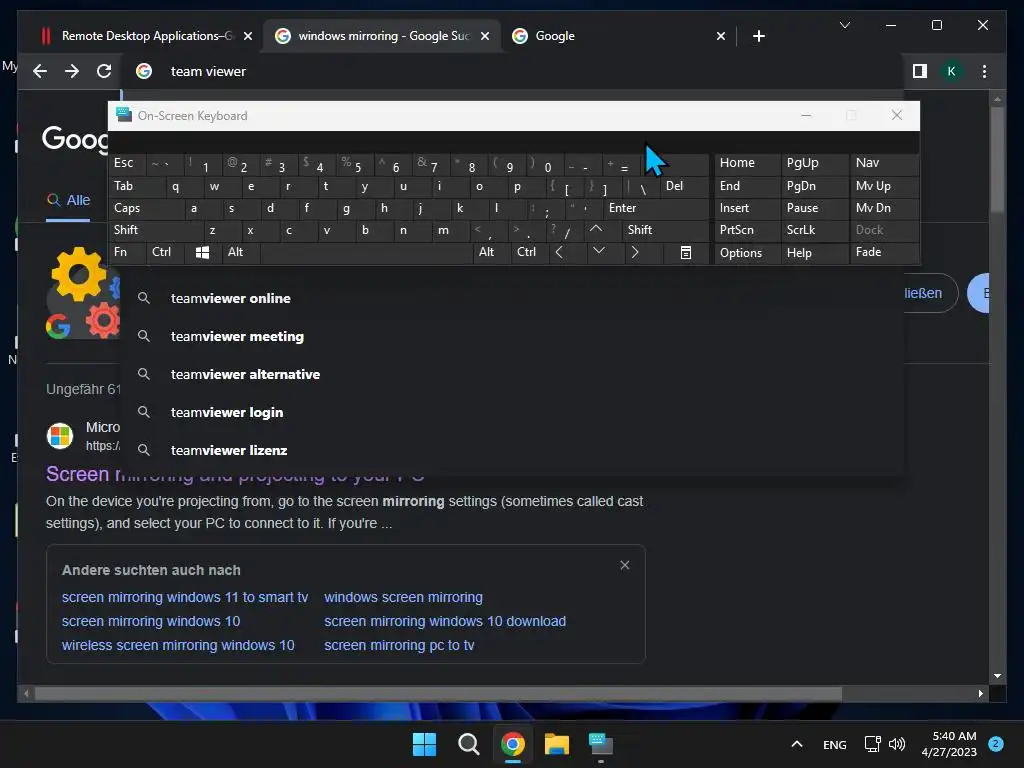The image size is (1024, 768).
Task: Open a new Chrome tab
Action: coord(758,36)
